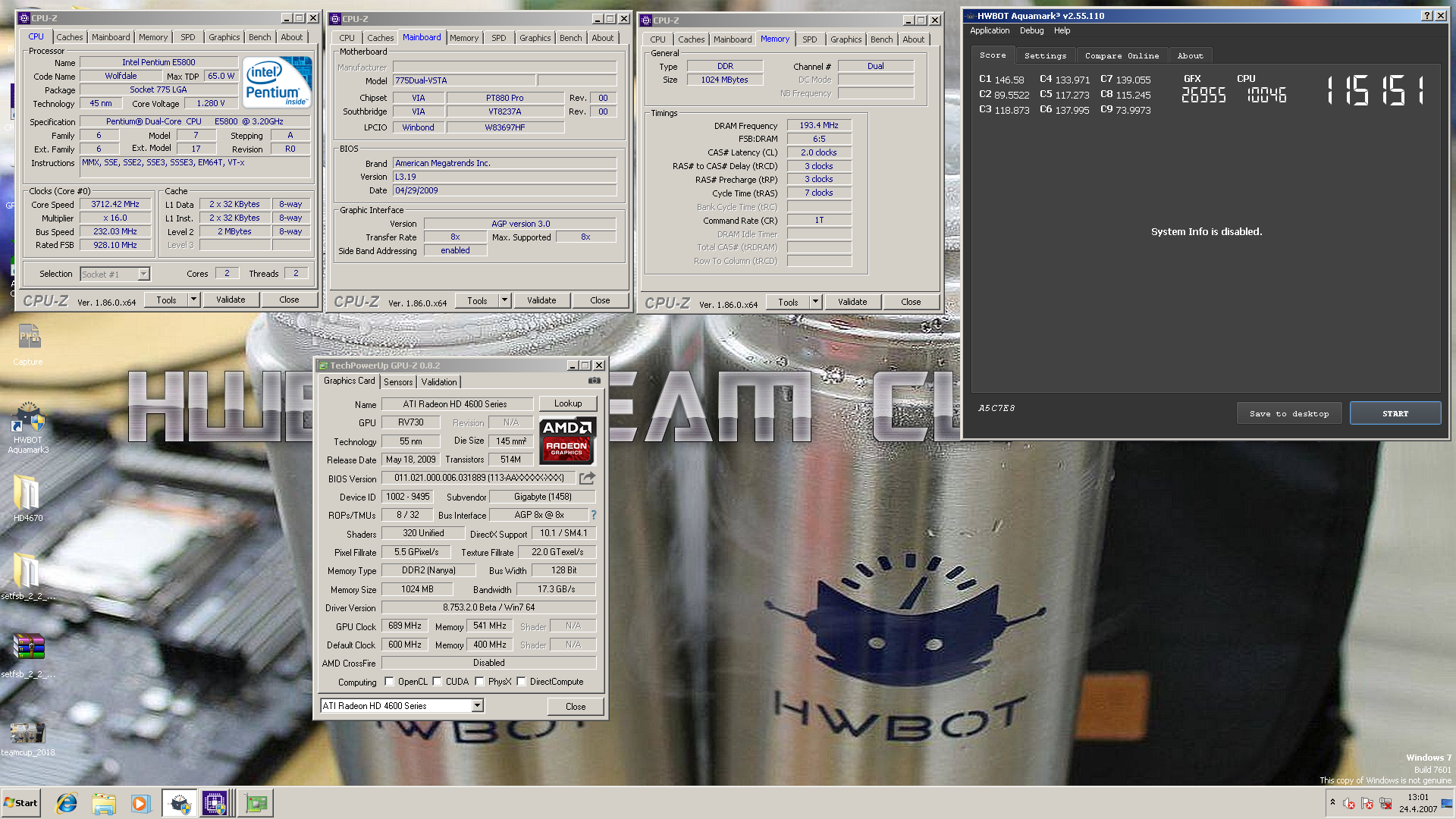Click the CPU-Z icon in the first window's title bar

pyautogui.click(x=24, y=18)
